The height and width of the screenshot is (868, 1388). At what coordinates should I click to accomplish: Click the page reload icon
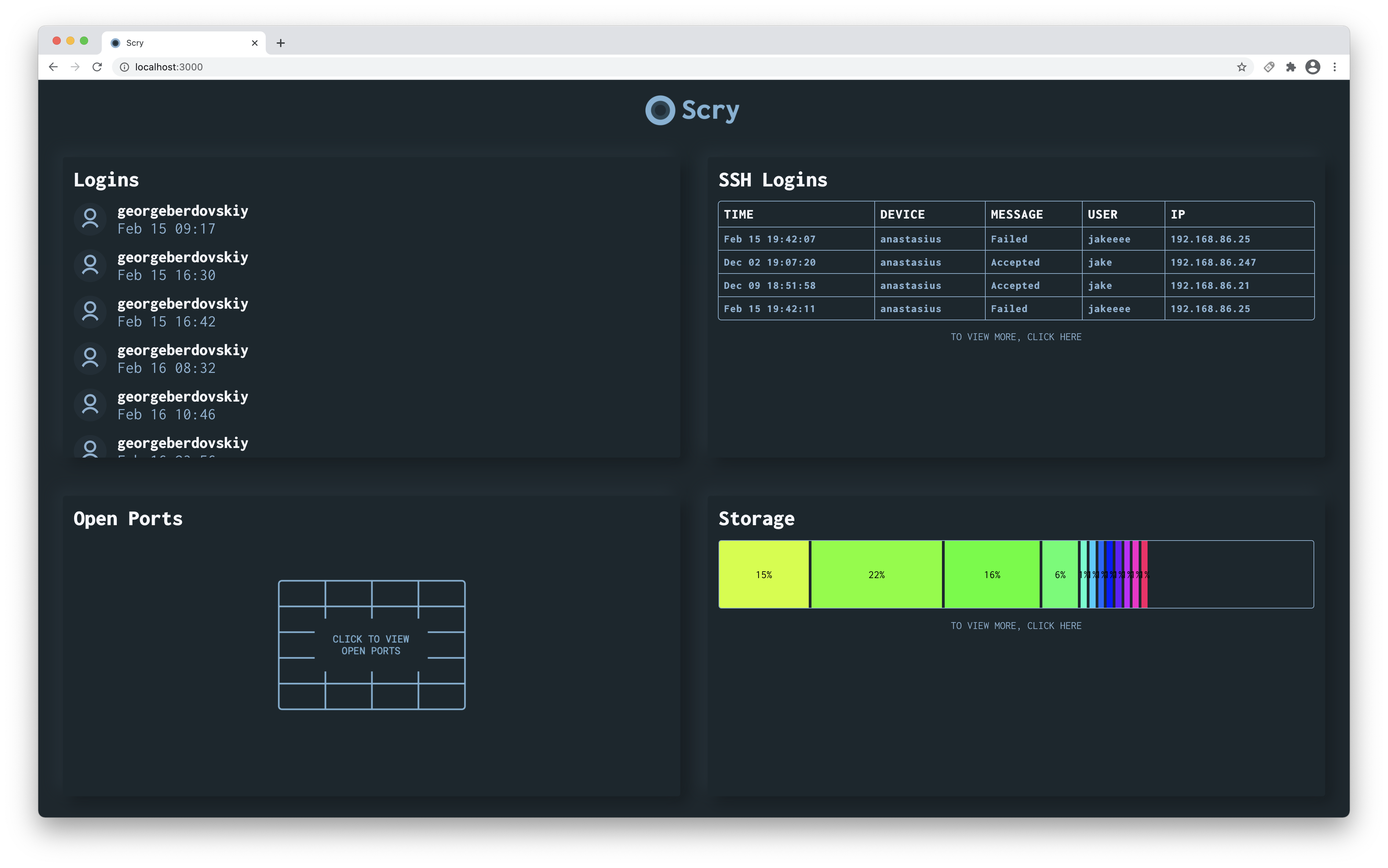(98, 67)
